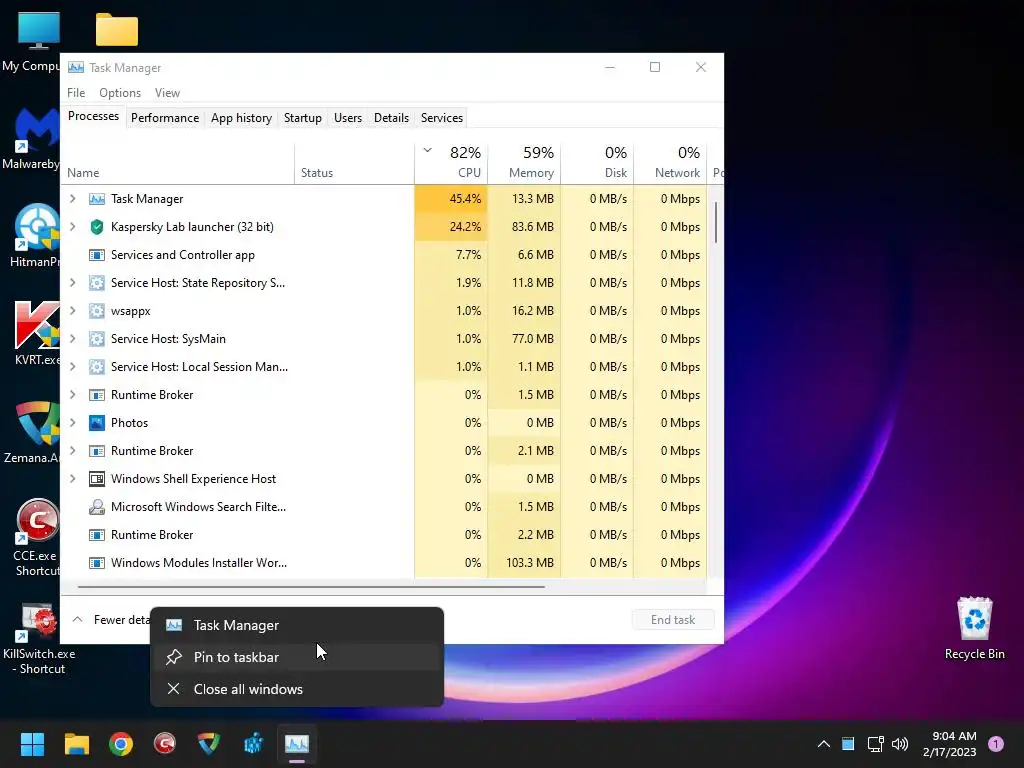Screen dimensions: 1024x768
Task: Choose Pin to taskbar in jump list
Action: tap(297, 657)
